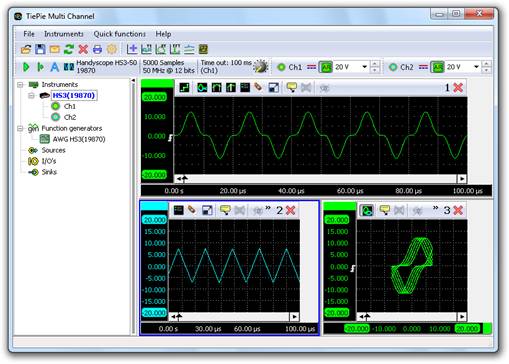The height and width of the screenshot is (364, 509).
Task: Click graph 1 yellow comment balloon icon
Action: pyautogui.click(x=292, y=88)
